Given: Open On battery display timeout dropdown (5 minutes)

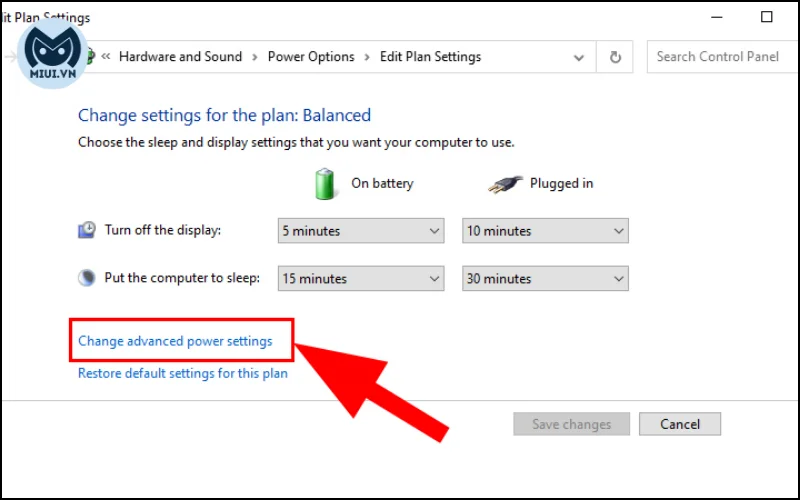Looking at the screenshot, I should (x=361, y=231).
